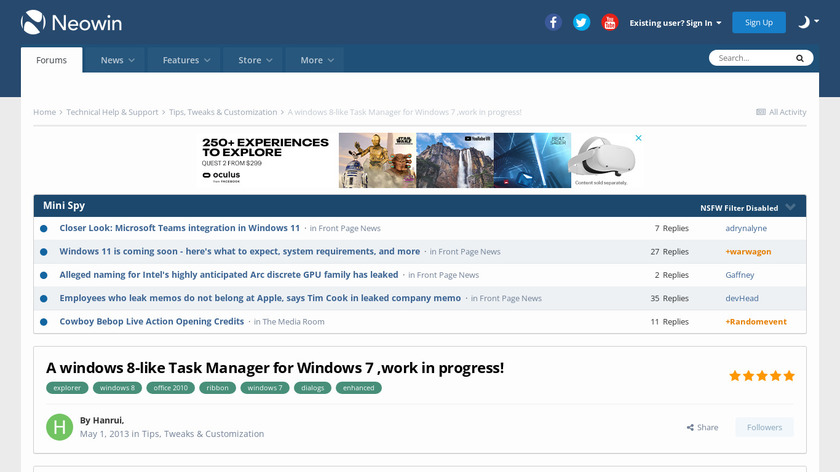Click the Sign Up button
Image resolution: width=840 pixels, height=472 pixels.
coord(759,23)
